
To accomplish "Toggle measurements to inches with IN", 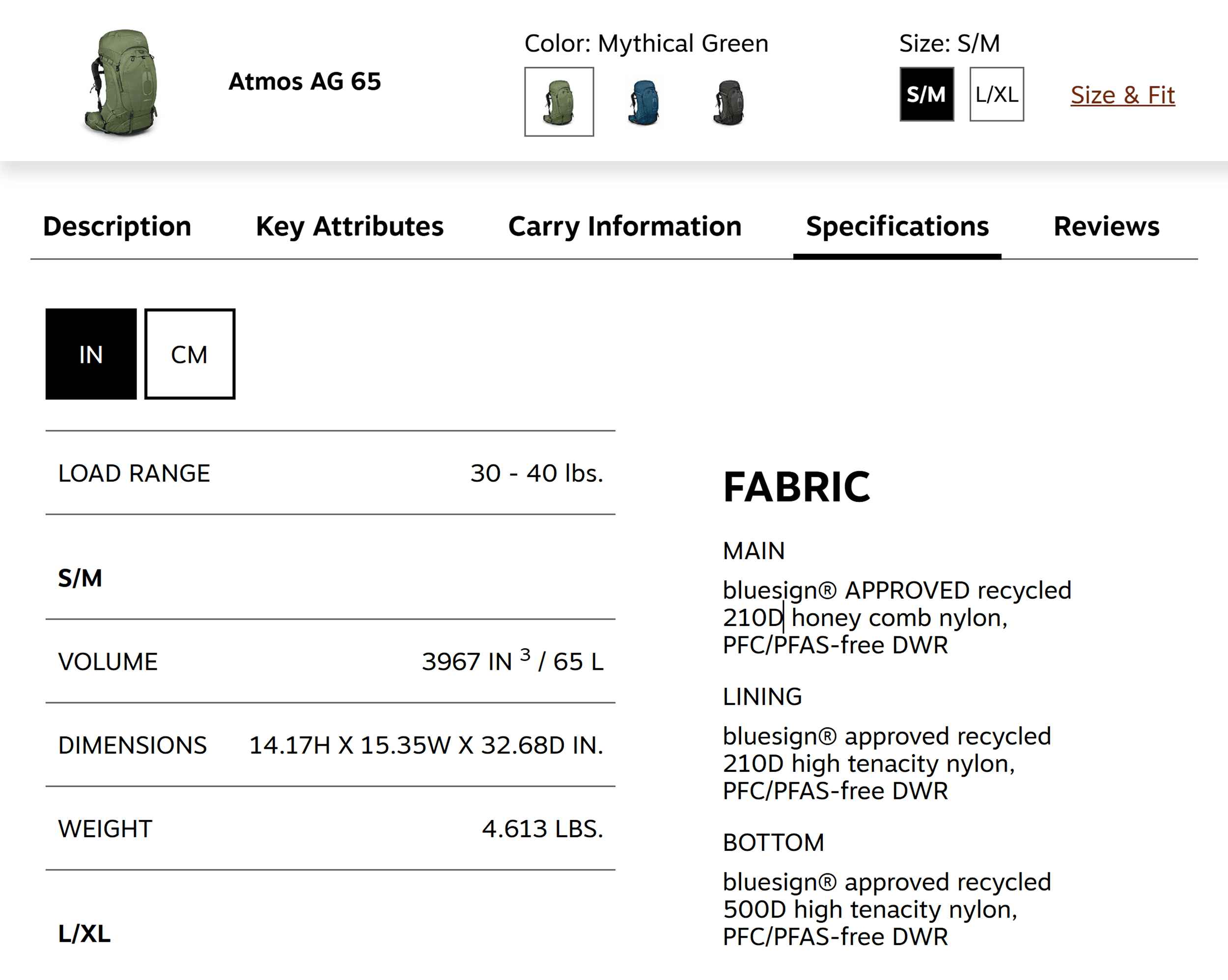I will point(91,354).
